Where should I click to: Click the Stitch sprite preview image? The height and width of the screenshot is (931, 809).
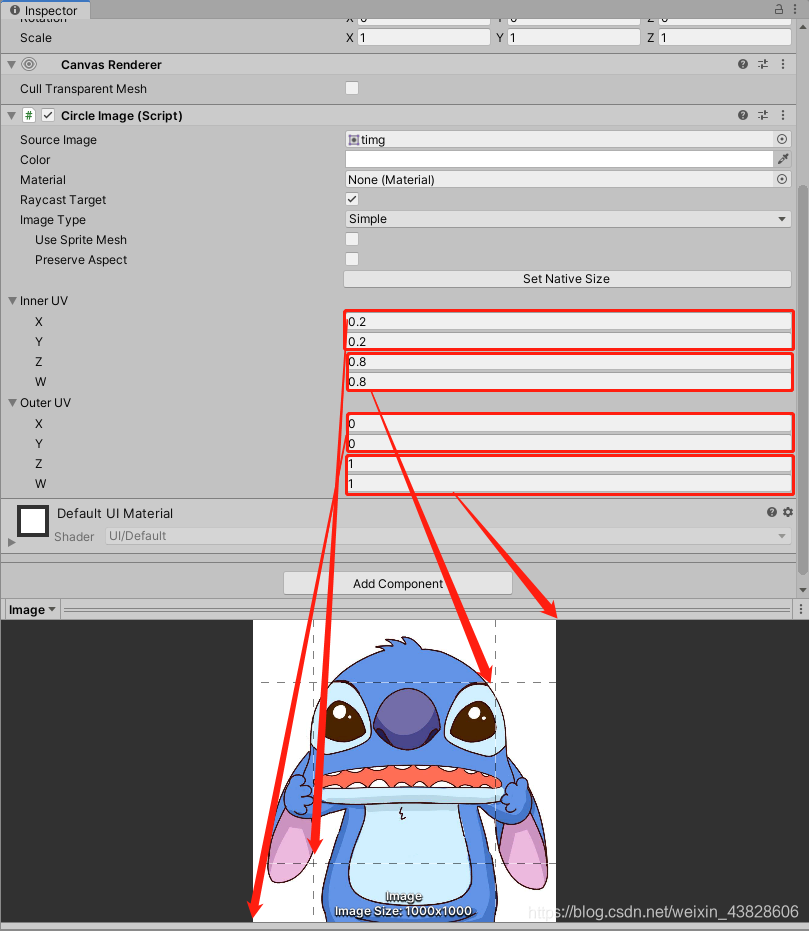404,771
